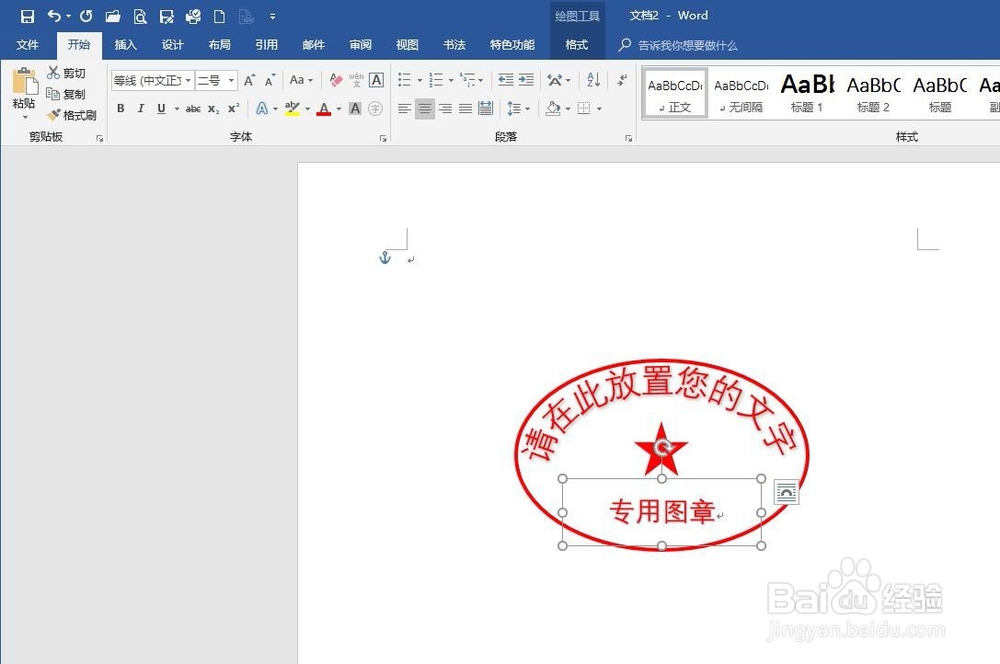This screenshot has height=664, width=1000.
Task: Click the sort icon in Paragraph group
Action: click(593, 79)
